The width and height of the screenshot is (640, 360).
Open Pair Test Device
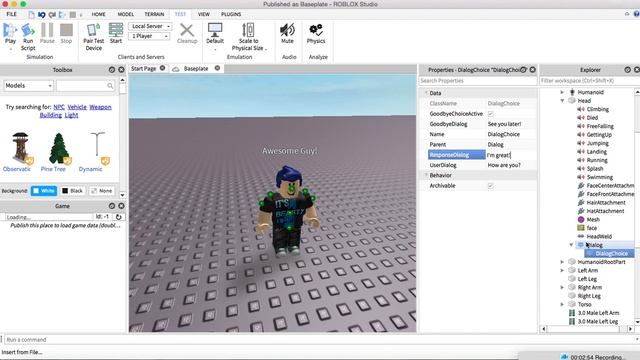(93, 31)
